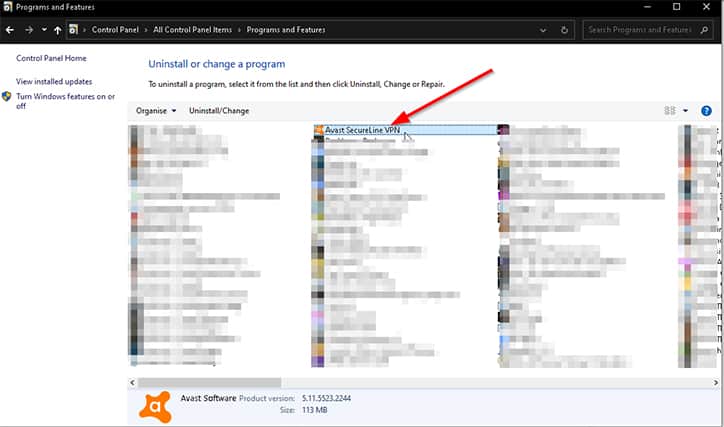The height and width of the screenshot is (427, 724).
Task: Click the Uninstall/Change button
Action: pyautogui.click(x=219, y=111)
